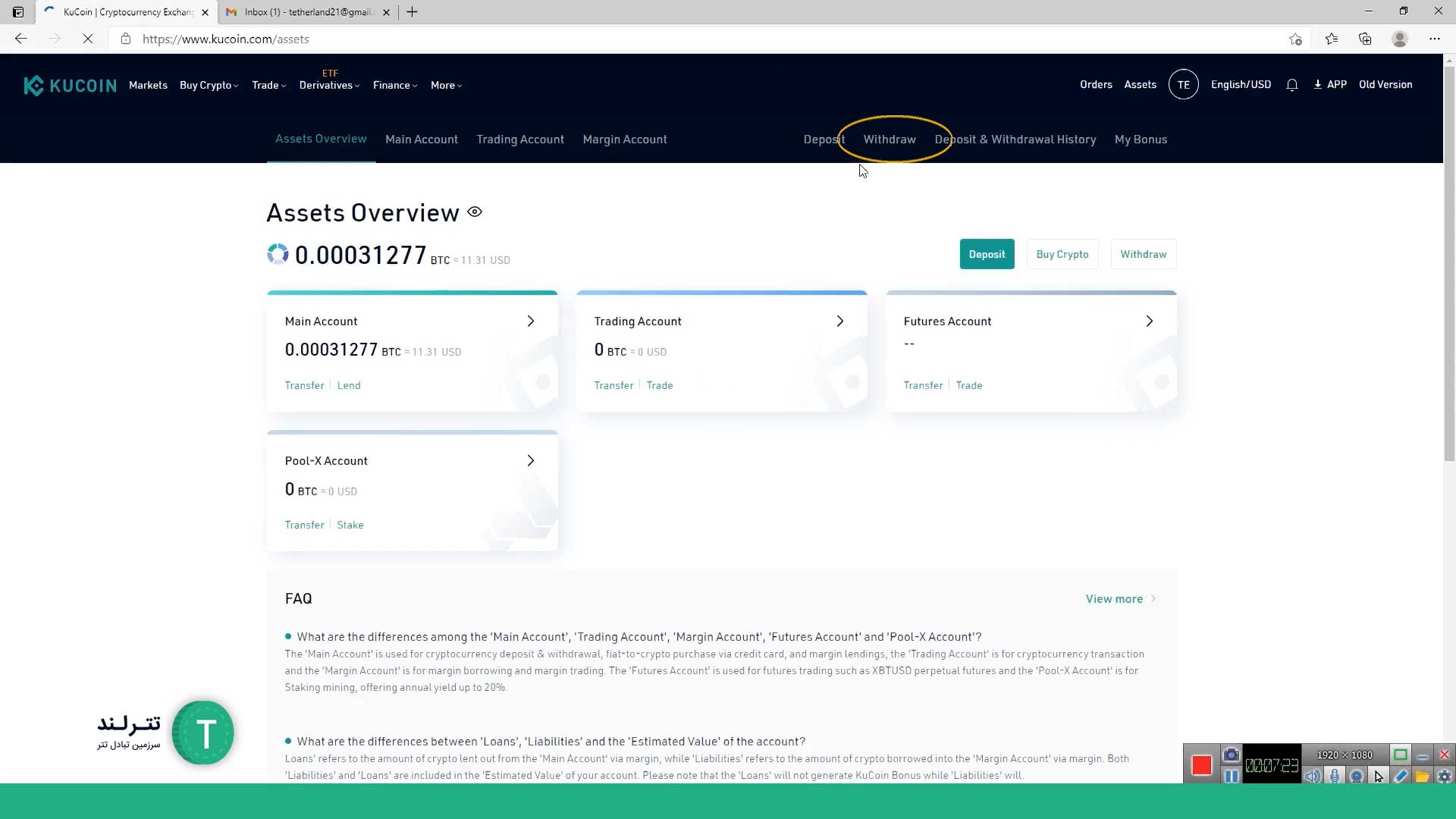The image size is (1456, 819).
Task: Open Markets in top navigation
Action: coord(148,85)
